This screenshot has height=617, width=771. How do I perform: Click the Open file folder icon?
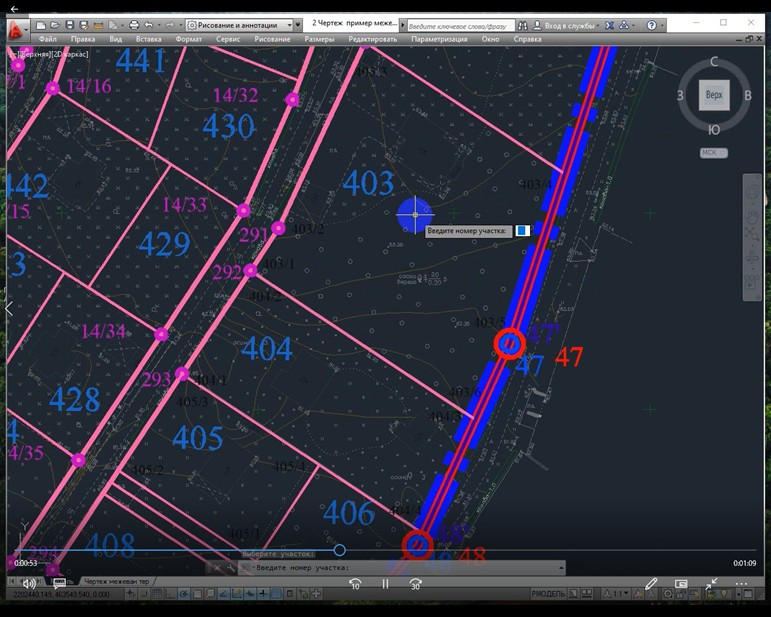click(x=55, y=25)
